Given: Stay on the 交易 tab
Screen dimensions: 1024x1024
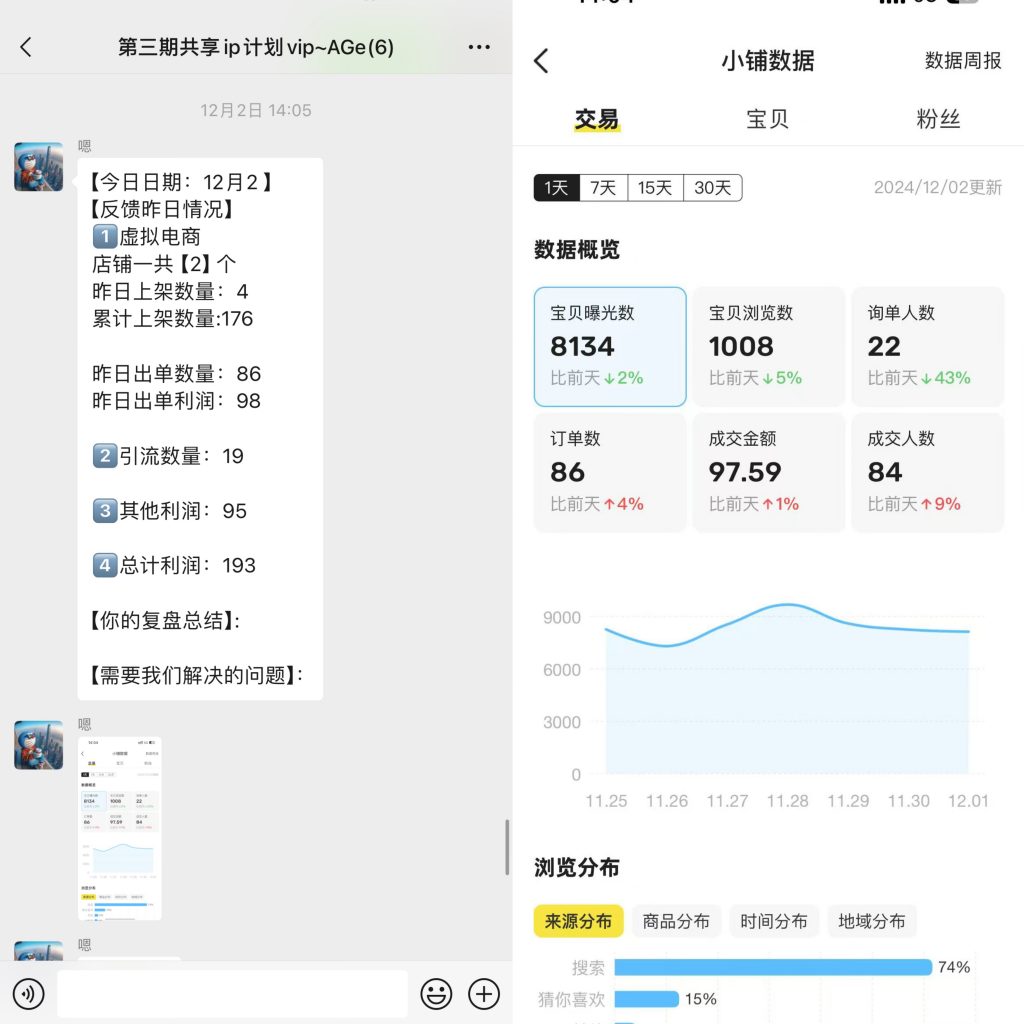Looking at the screenshot, I should coord(597,117).
